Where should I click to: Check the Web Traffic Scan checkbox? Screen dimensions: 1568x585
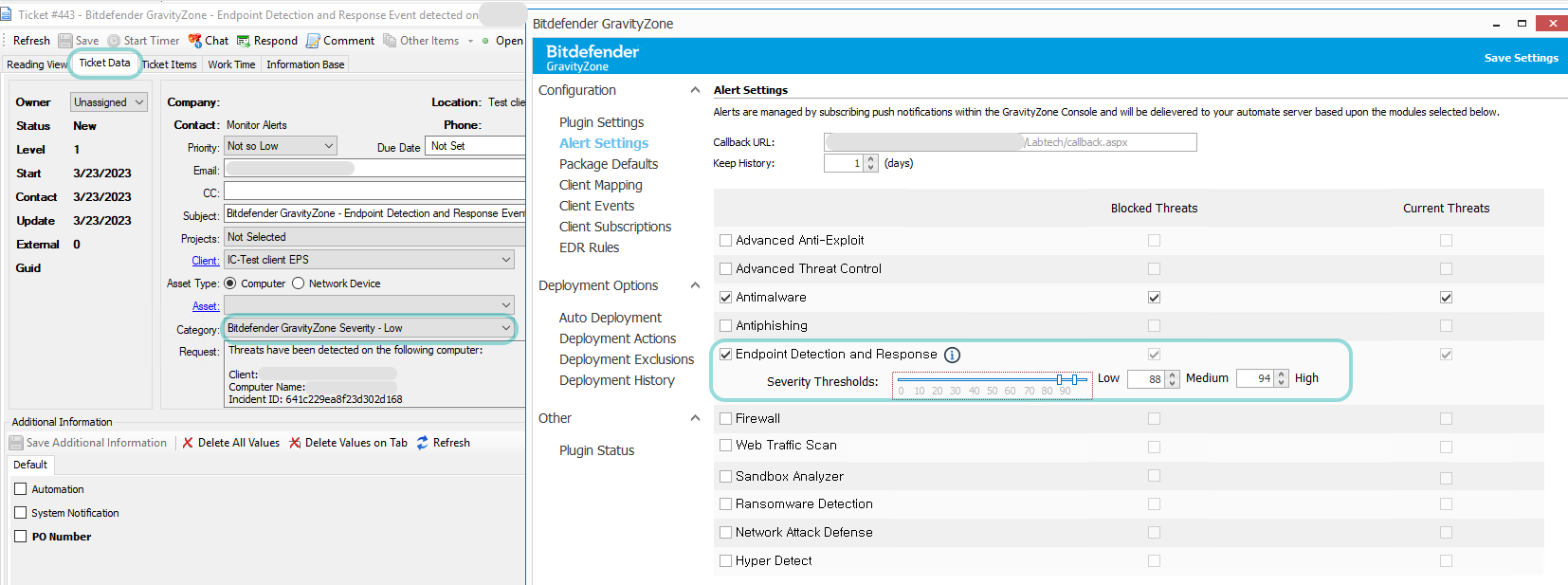pyautogui.click(x=725, y=445)
